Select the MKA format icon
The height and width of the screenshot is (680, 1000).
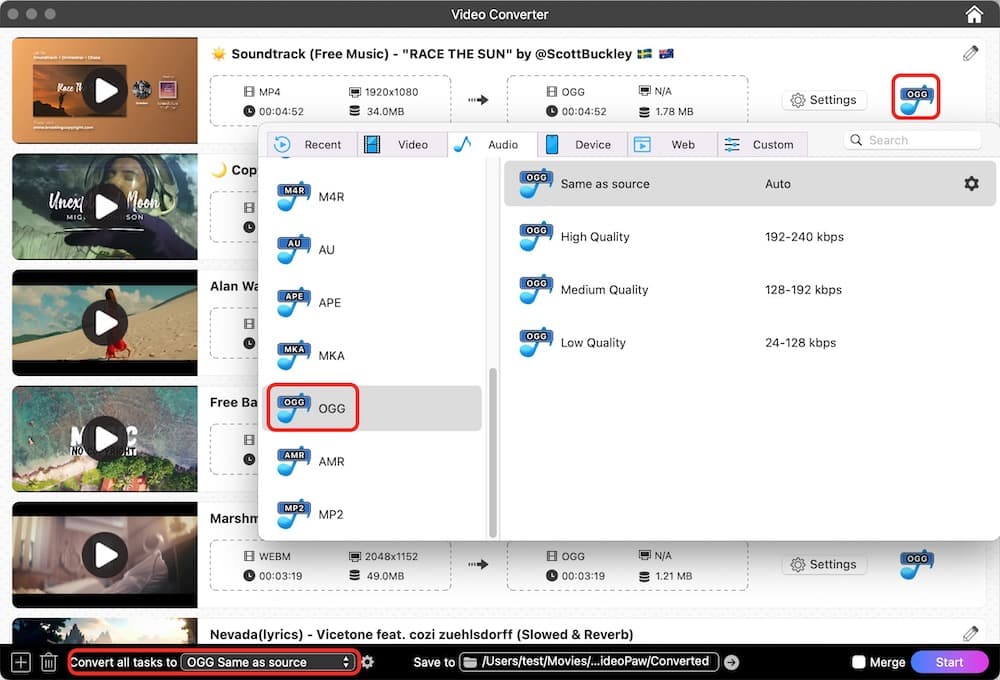[x=293, y=355]
